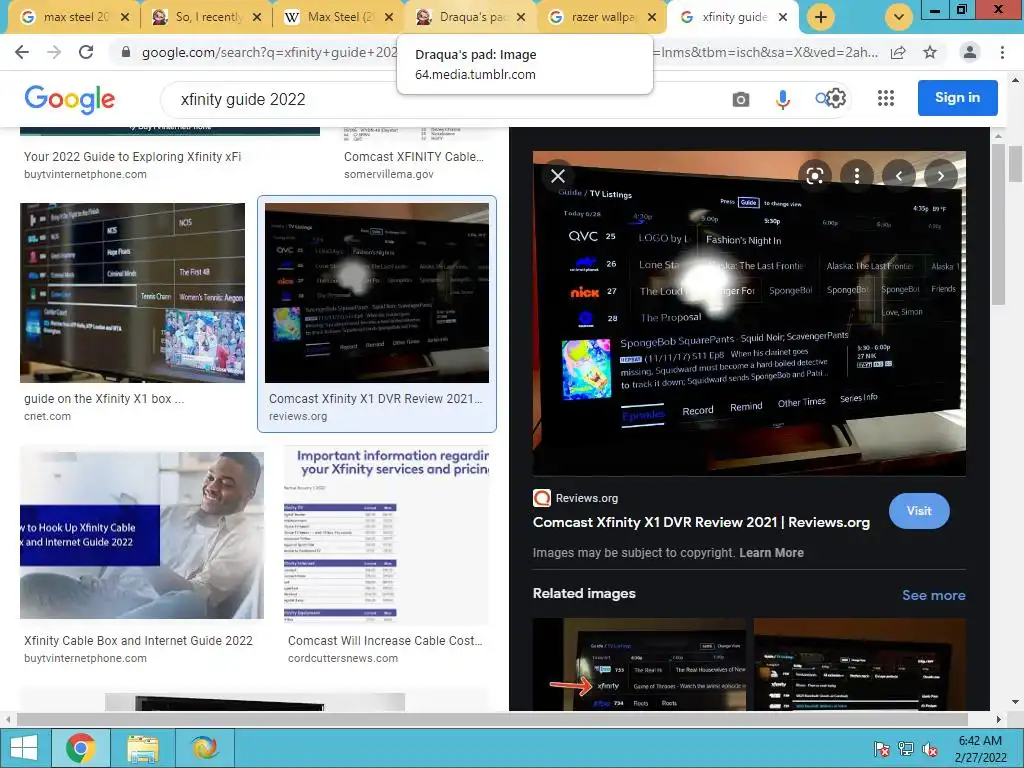Open the Comcast Xfinity X1 DVR Review title link
Screen dimensions: 1024x768
(701, 522)
